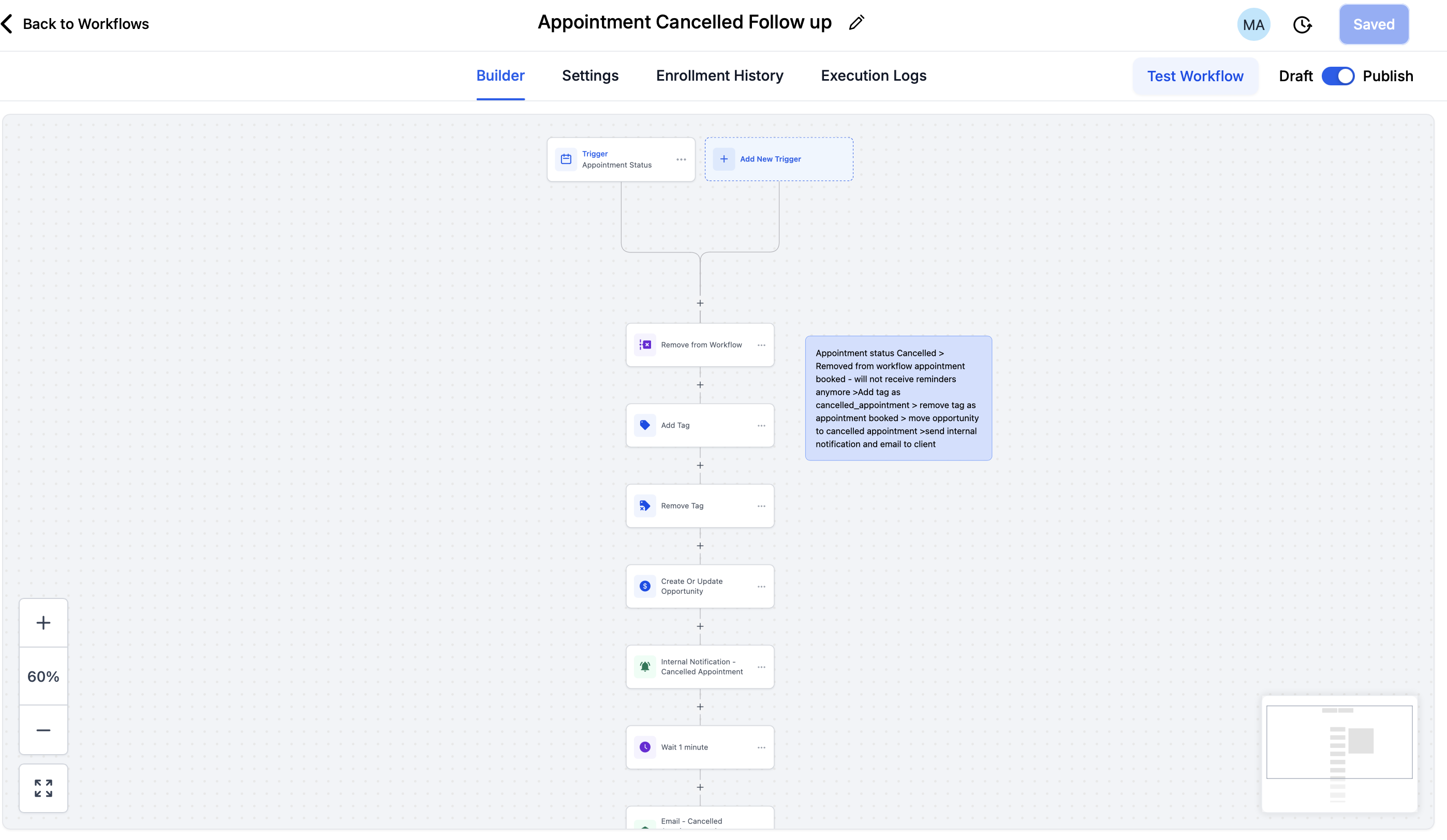
Task: Open options menu for Remove from Workflow
Action: (x=761, y=345)
